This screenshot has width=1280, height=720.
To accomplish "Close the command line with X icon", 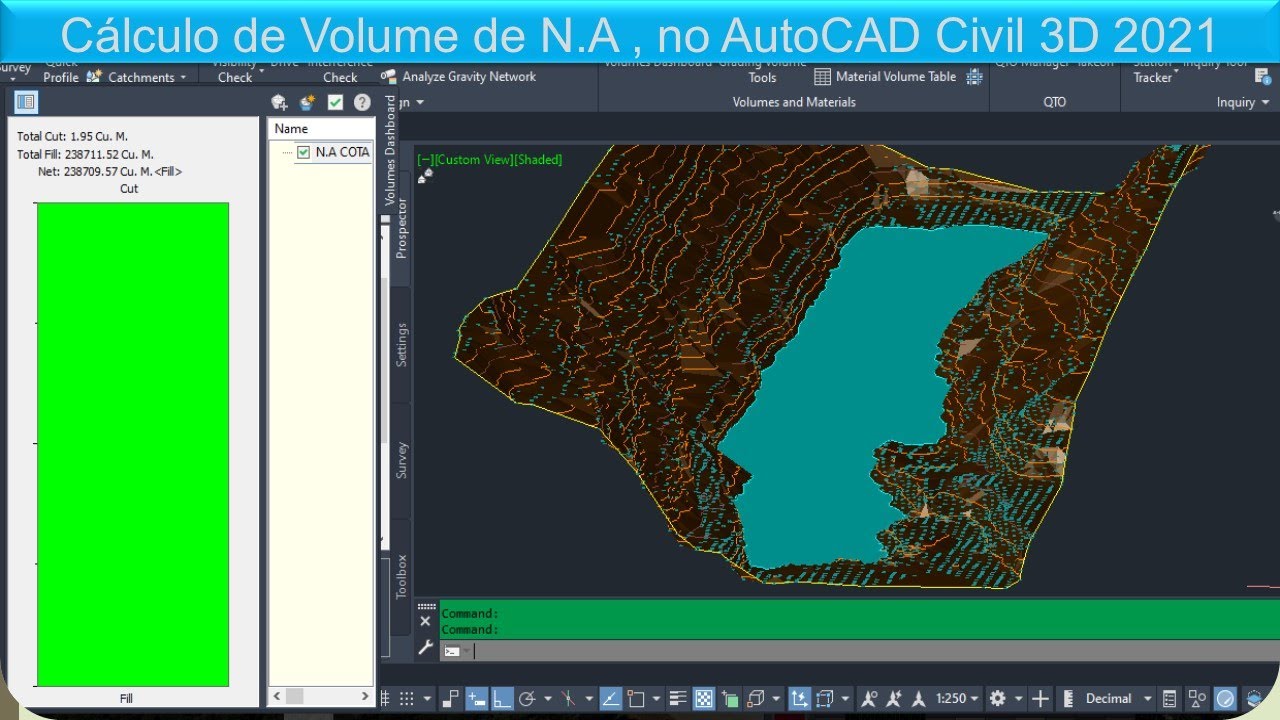I will pyautogui.click(x=425, y=621).
